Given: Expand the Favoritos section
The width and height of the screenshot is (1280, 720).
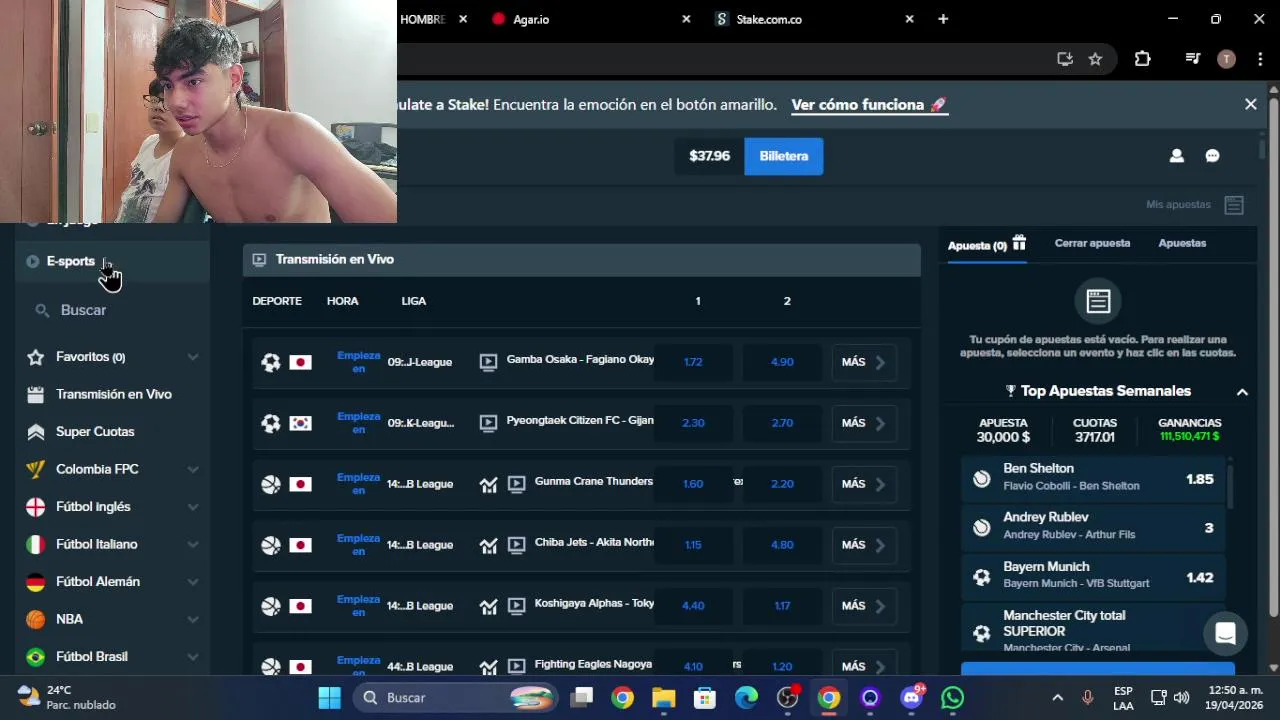Looking at the screenshot, I should coord(193,357).
